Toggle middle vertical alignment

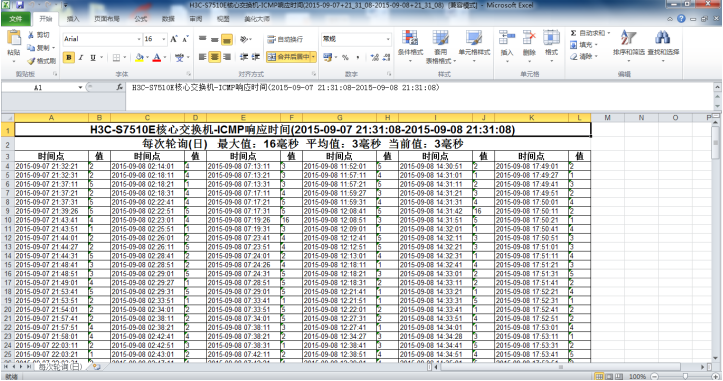(x=214, y=39)
